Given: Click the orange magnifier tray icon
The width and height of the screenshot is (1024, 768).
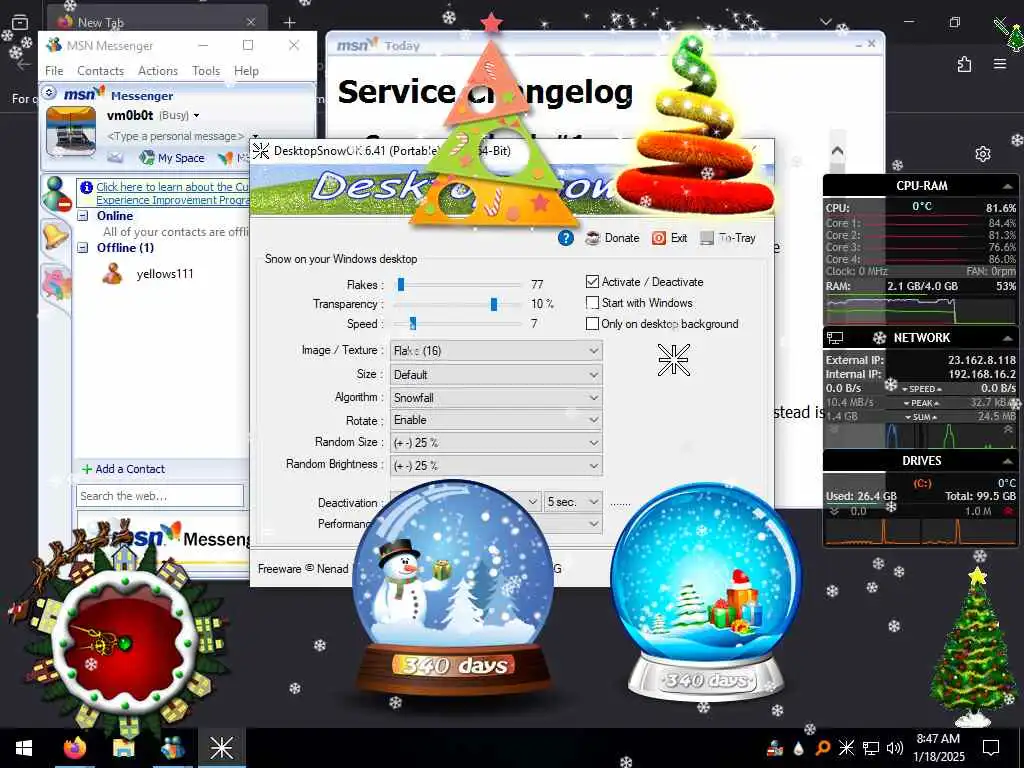Looking at the screenshot, I should pos(823,748).
